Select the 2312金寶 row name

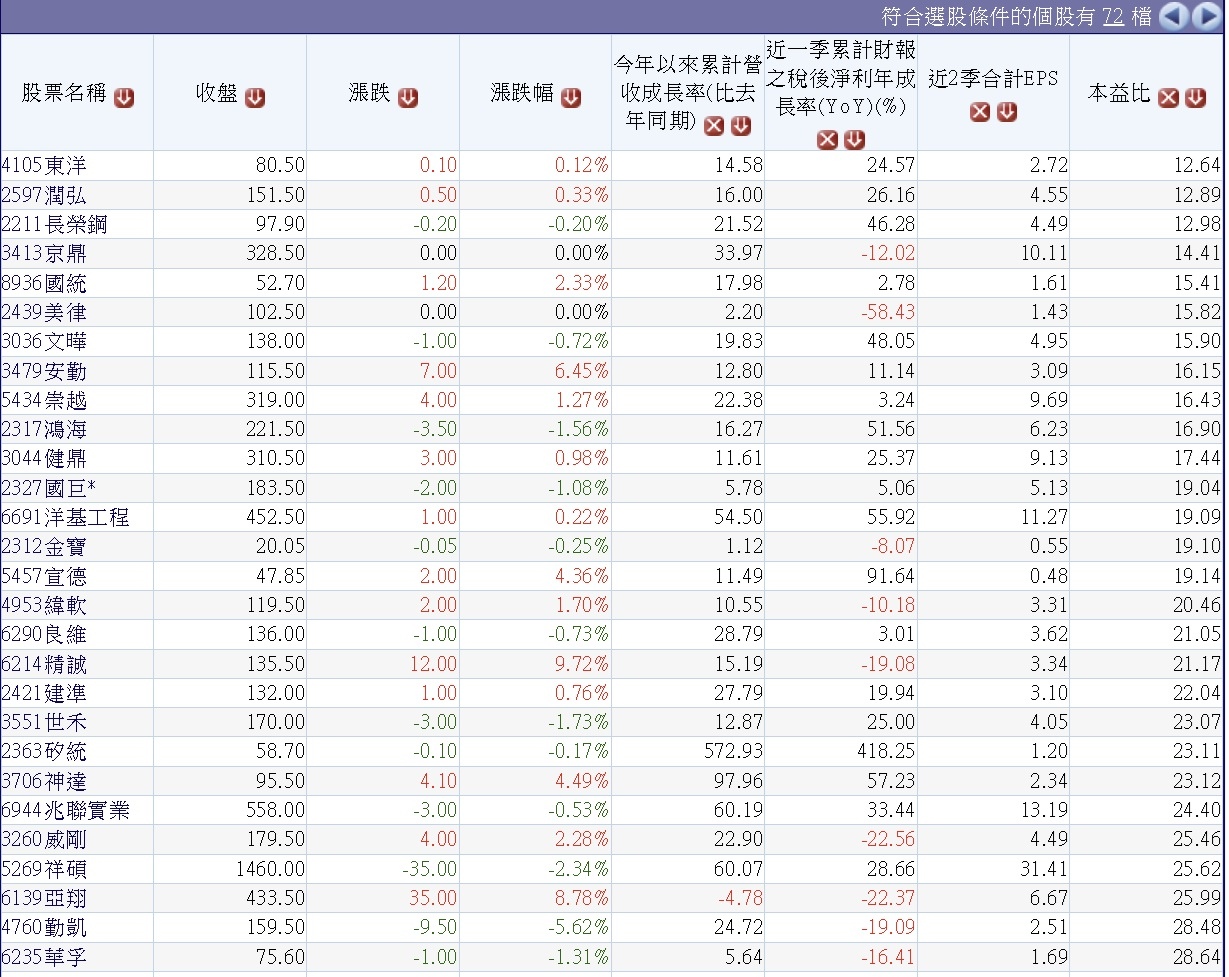[x=44, y=546]
